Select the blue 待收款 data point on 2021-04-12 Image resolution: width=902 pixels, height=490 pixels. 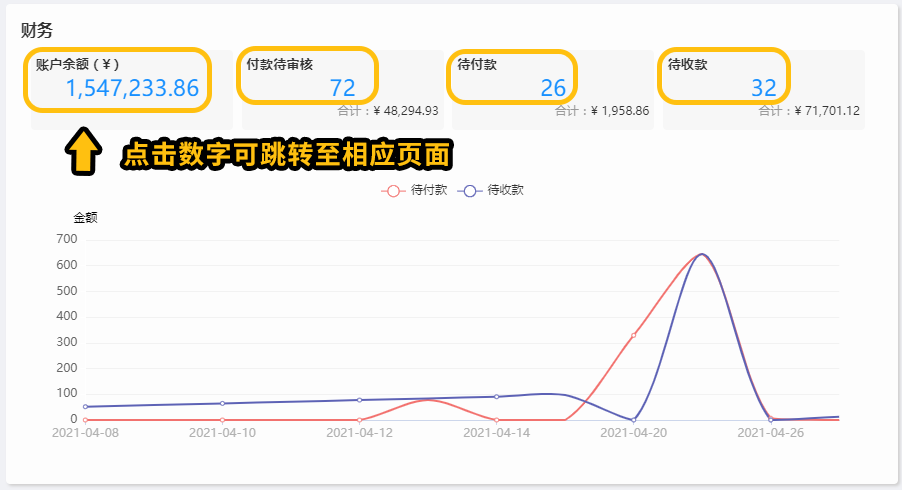pyautogui.click(x=360, y=400)
